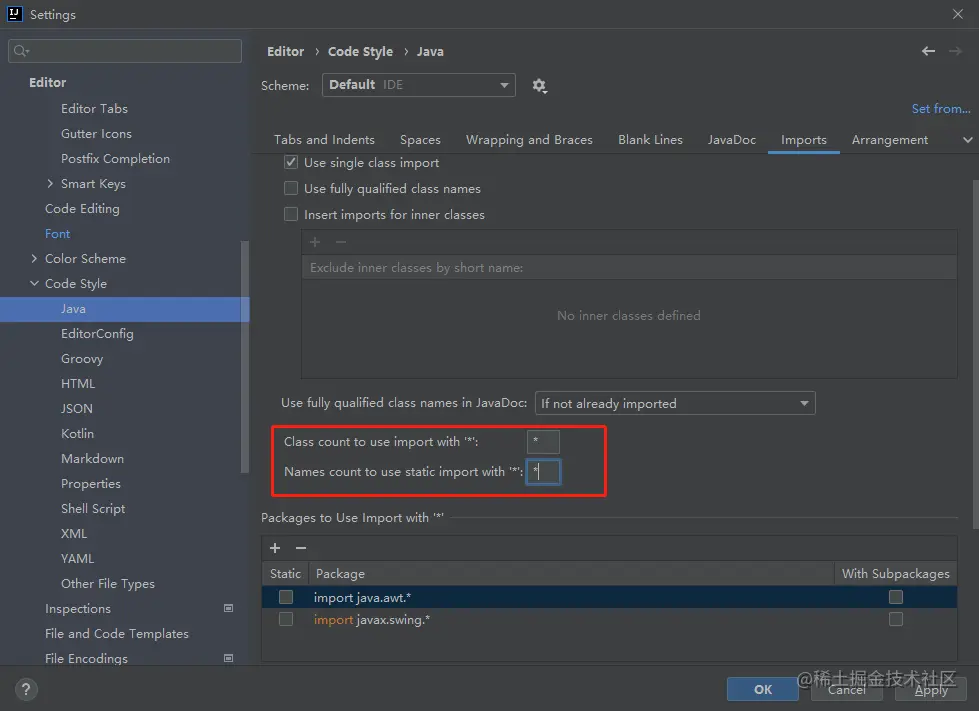This screenshot has width=979, height=711.
Task: Click the IntelliJ logo in title bar
Action: point(14,14)
